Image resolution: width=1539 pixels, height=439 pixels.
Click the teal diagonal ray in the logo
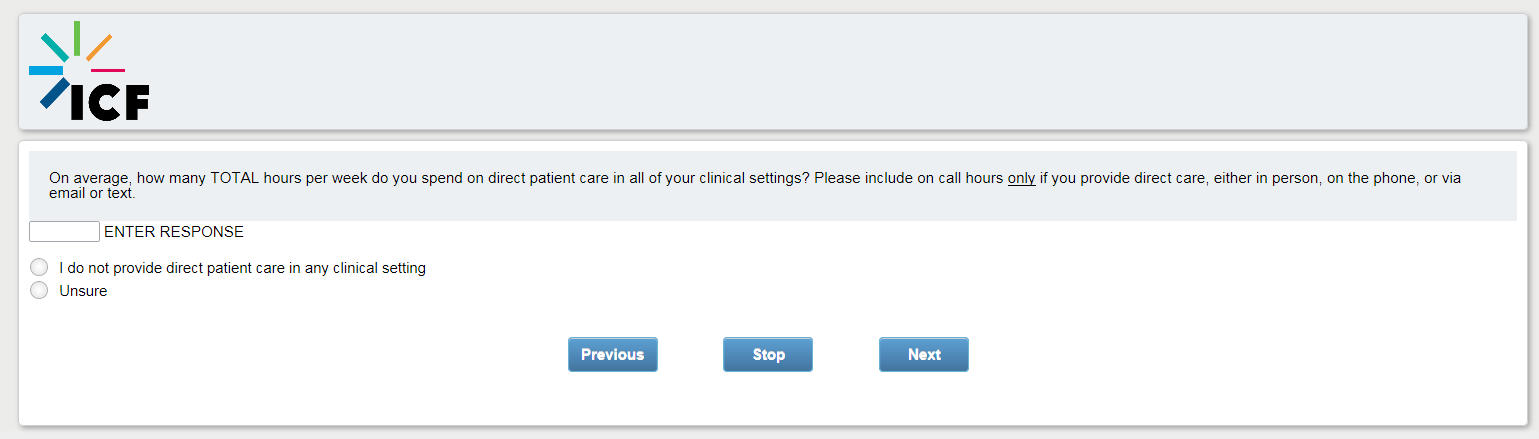54,46
